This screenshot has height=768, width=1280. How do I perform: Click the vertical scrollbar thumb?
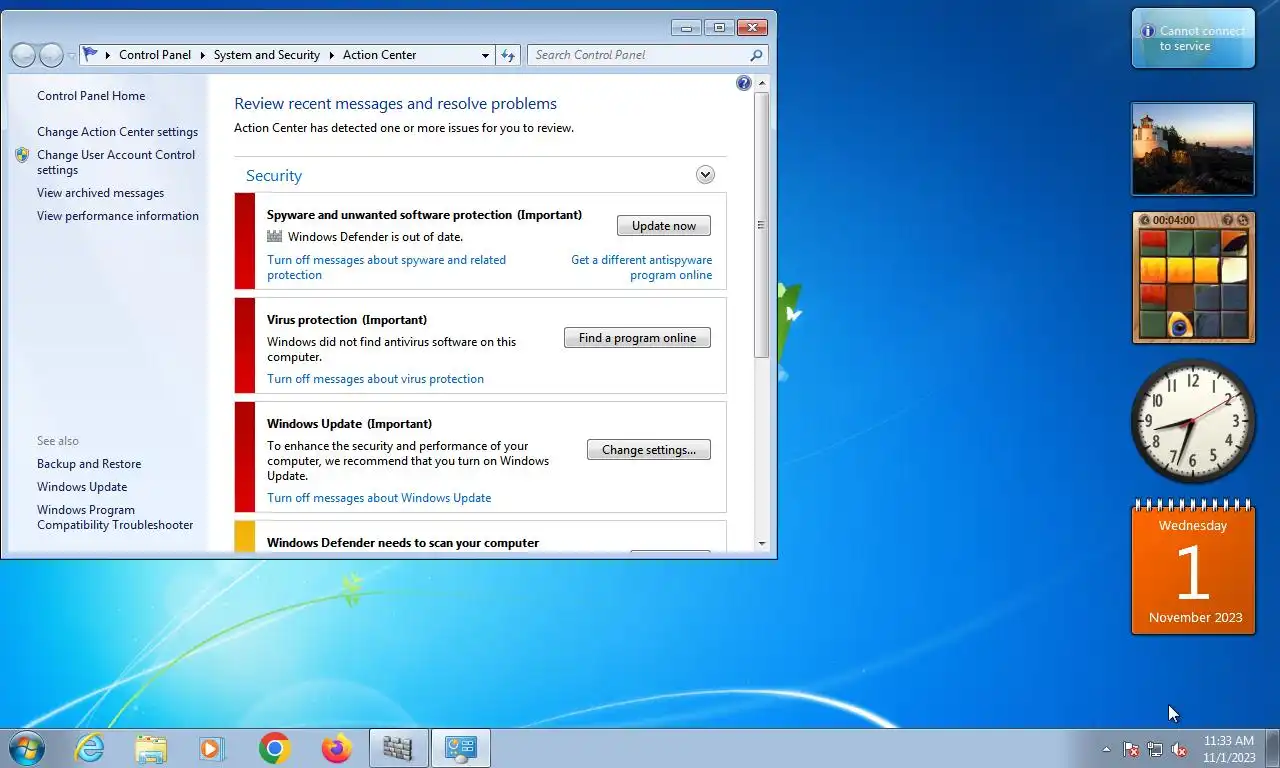click(x=762, y=225)
